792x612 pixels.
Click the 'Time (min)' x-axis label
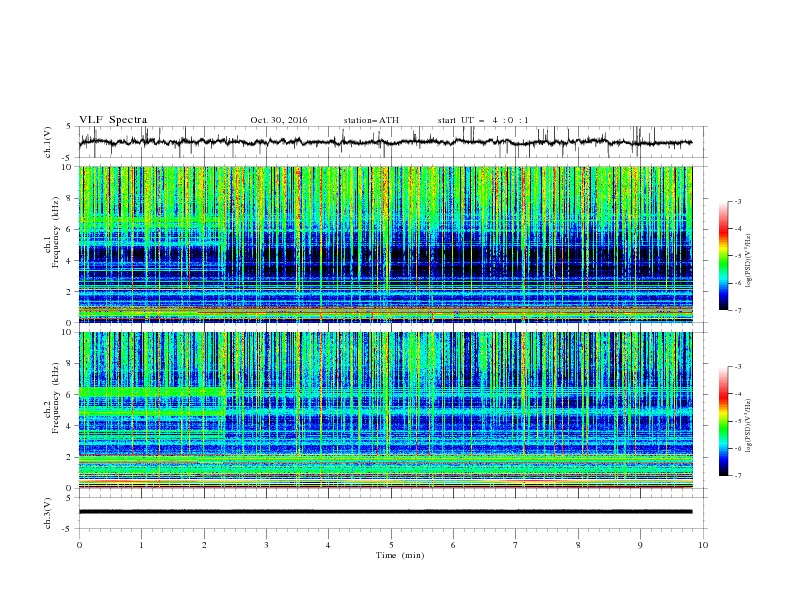(x=400, y=555)
